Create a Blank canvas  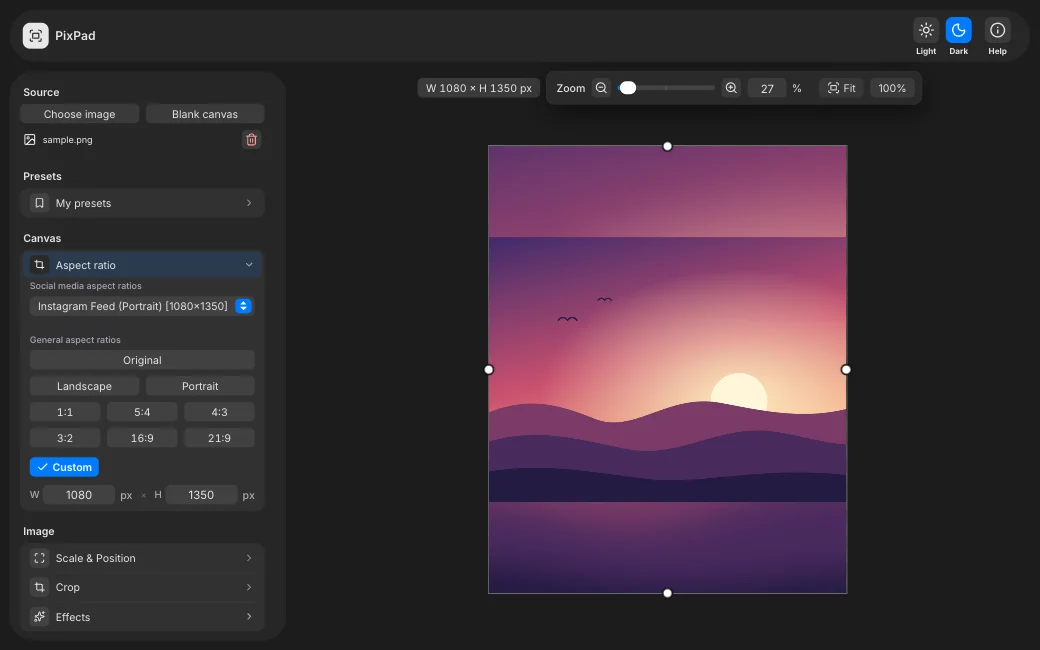(x=205, y=114)
